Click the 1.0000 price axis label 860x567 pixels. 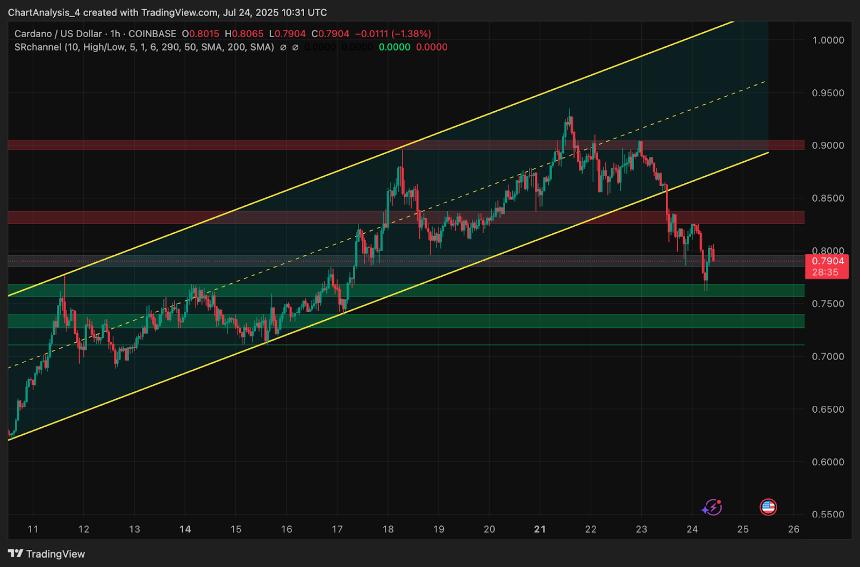(x=827, y=40)
